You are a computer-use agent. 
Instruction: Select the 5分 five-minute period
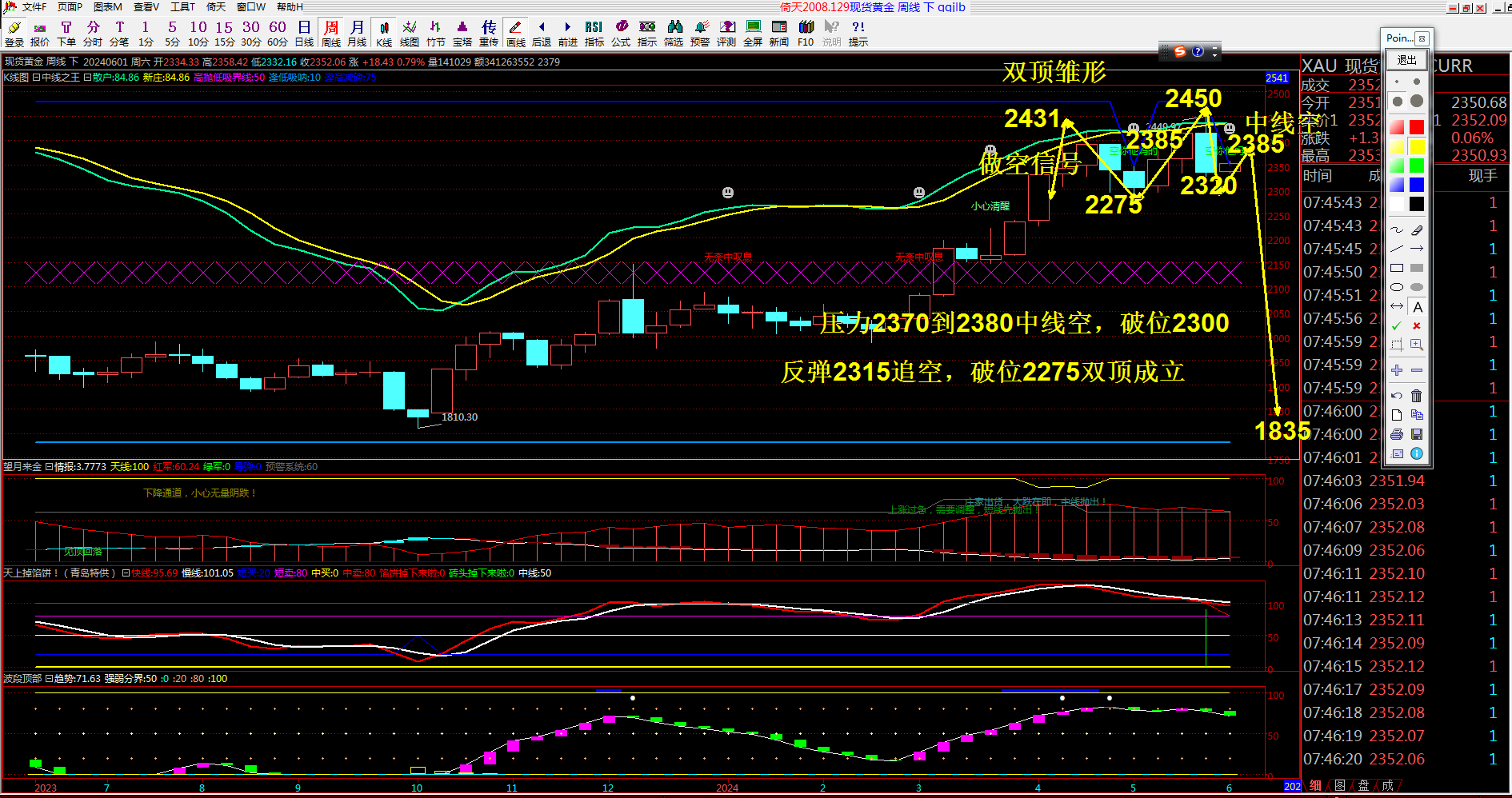(x=172, y=34)
